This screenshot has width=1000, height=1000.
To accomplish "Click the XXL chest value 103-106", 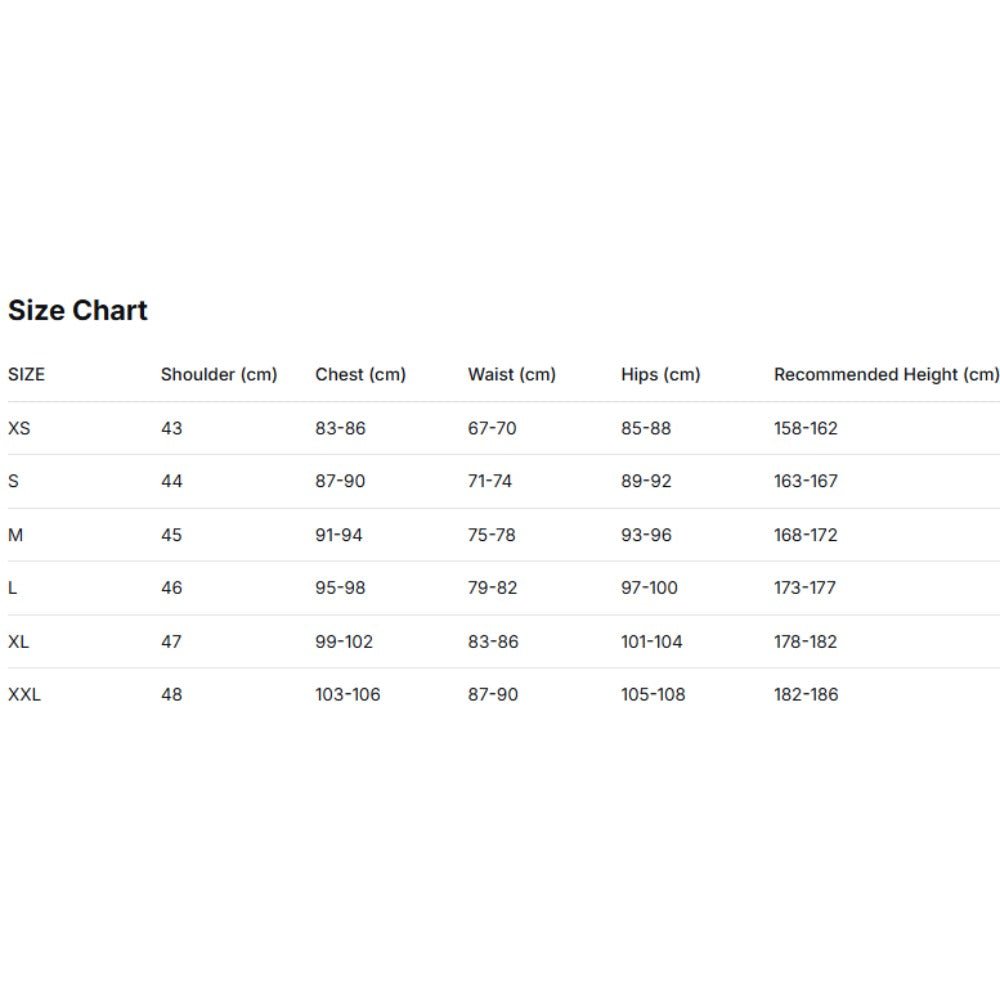I will pos(348,694).
